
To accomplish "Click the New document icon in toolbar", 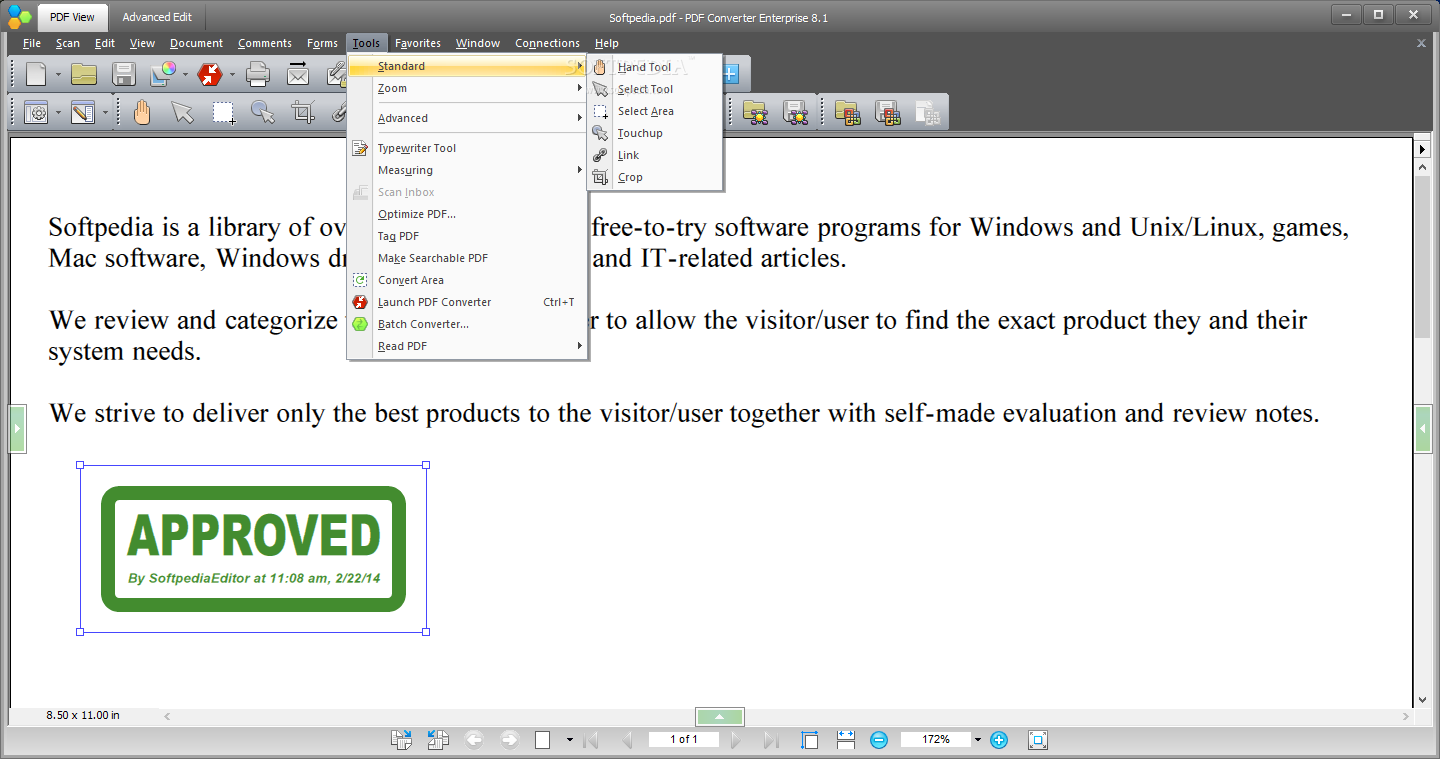I will (x=36, y=74).
